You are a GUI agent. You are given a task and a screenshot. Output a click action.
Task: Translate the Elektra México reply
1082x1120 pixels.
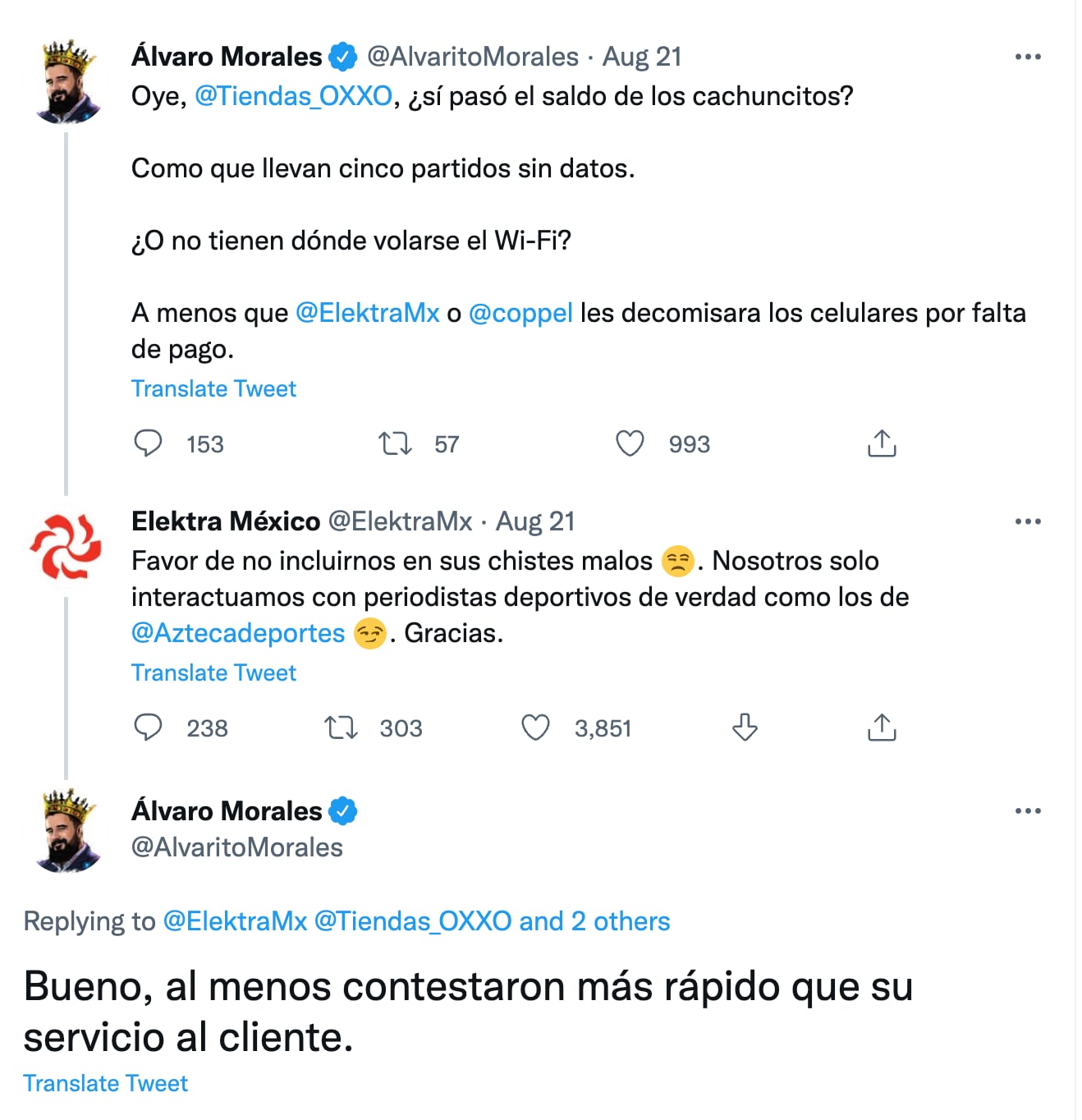click(x=213, y=672)
